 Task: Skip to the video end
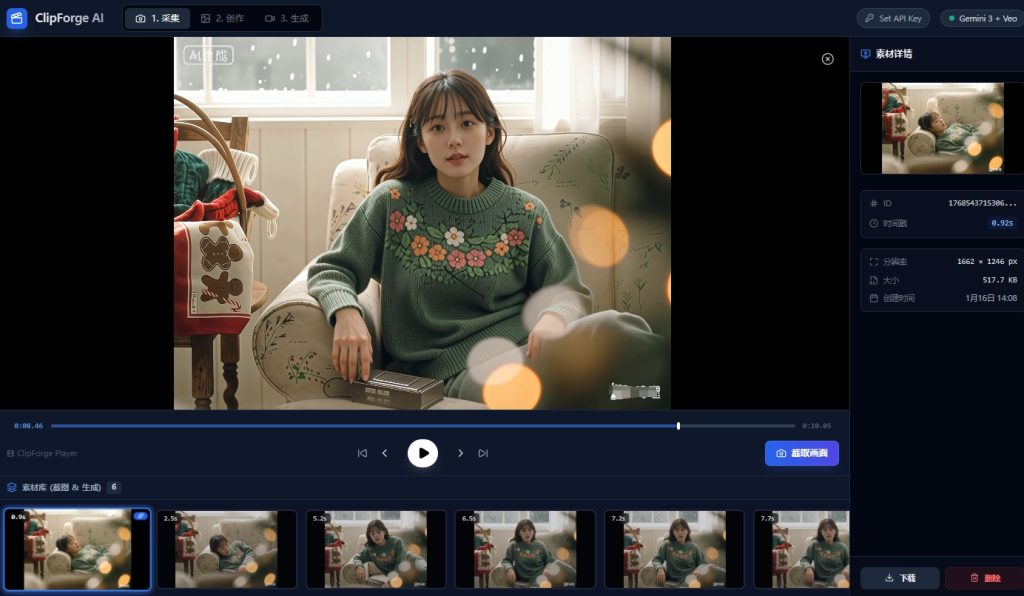tap(484, 452)
